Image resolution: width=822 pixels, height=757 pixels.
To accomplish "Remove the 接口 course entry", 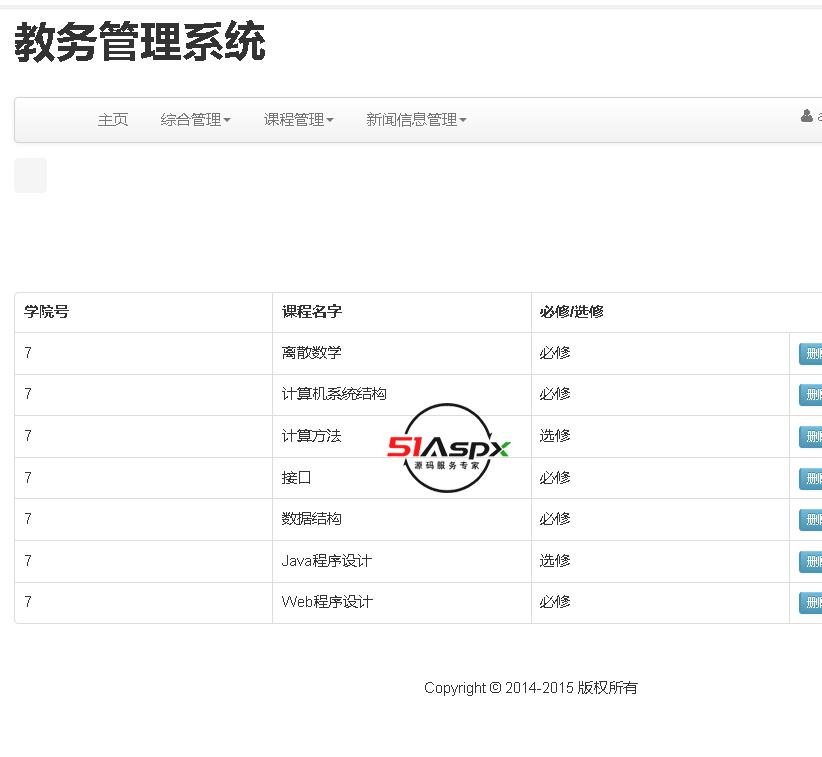I will coord(811,479).
